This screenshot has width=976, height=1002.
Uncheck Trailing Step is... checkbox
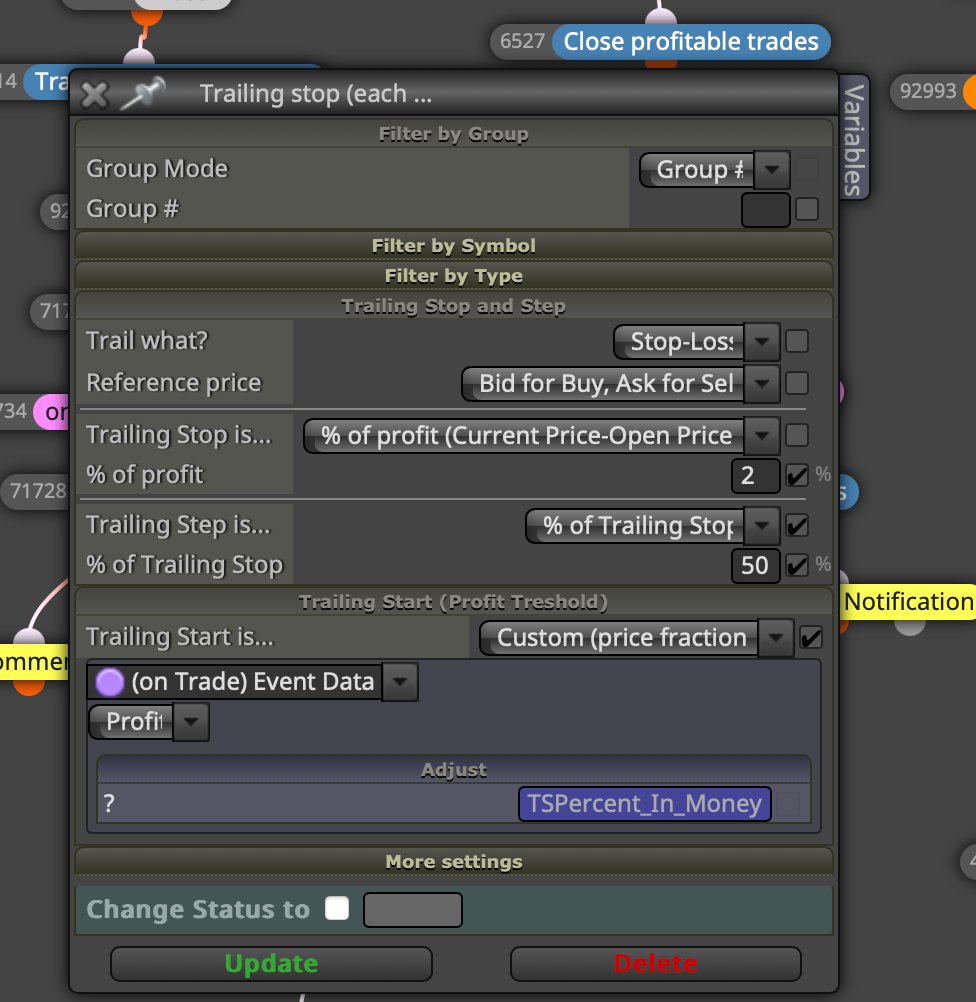click(797, 525)
